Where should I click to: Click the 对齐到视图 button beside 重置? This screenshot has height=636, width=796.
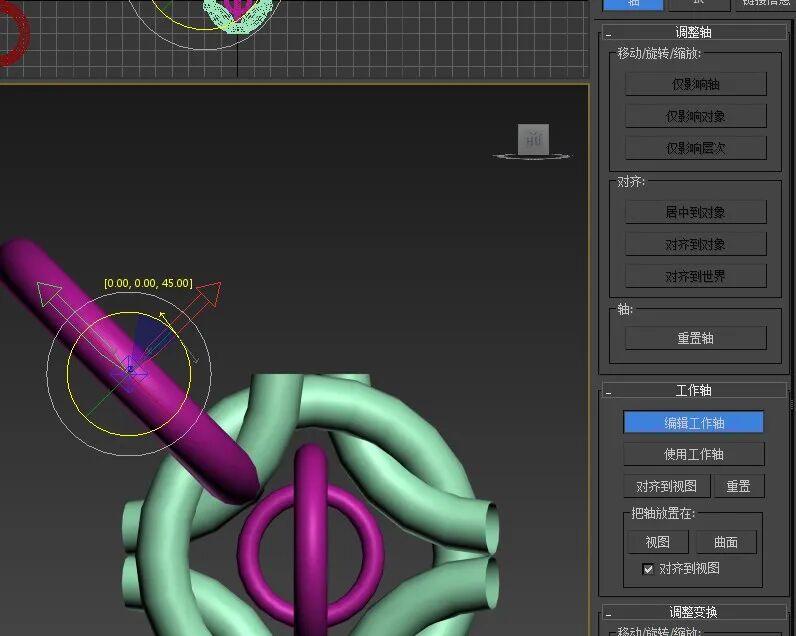pos(667,486)
